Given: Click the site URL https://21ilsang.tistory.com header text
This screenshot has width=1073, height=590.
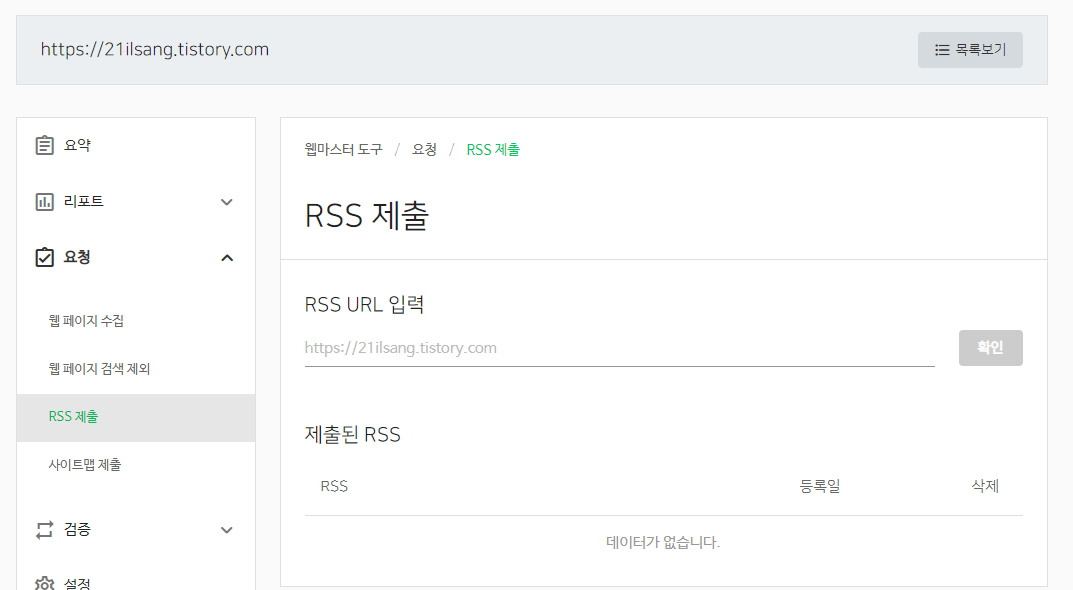Looking at the screenshot, I should [155, 49].
